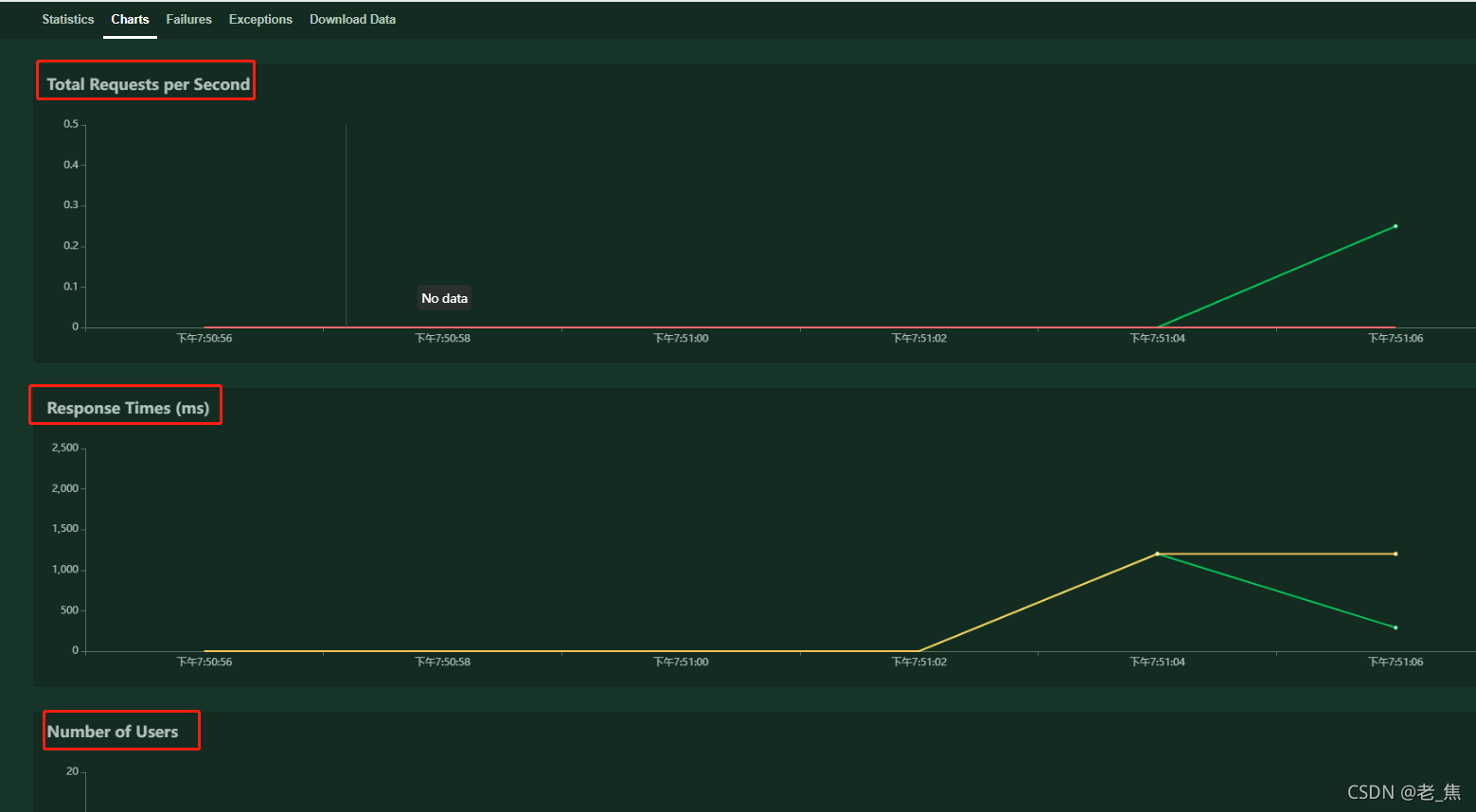Open the Exceptions tab
This screenshot has height=812, width=1476.
pos(260,19)
